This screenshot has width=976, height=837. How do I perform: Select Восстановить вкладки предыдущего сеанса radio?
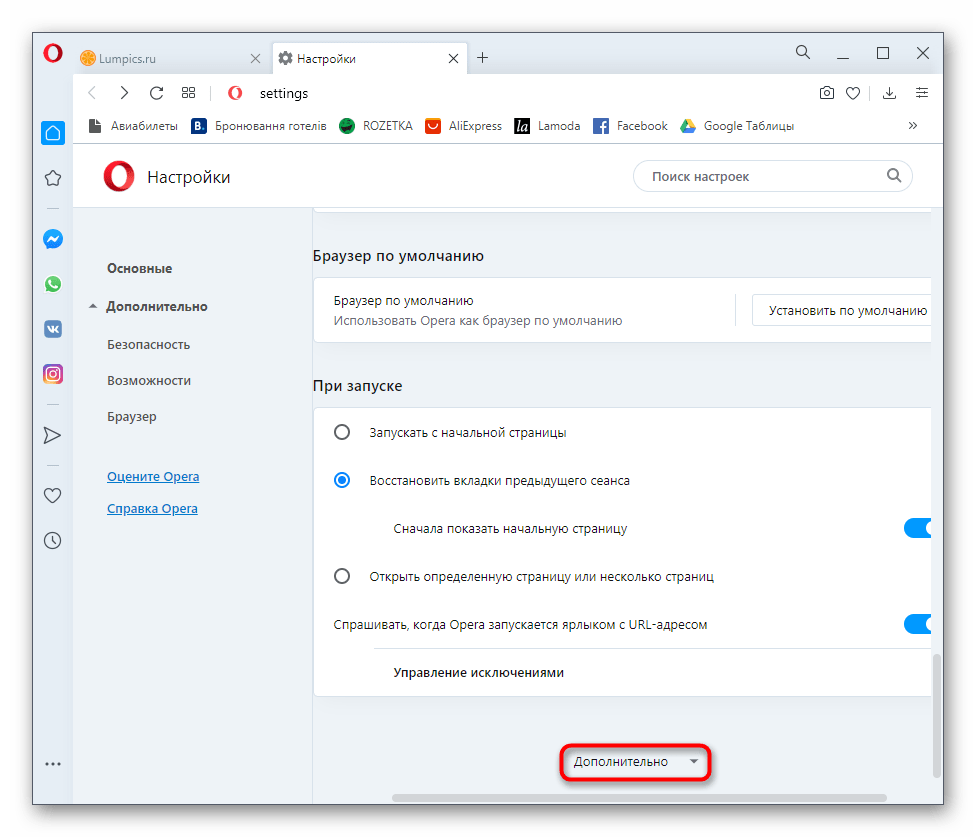click(x=342, y=480)
